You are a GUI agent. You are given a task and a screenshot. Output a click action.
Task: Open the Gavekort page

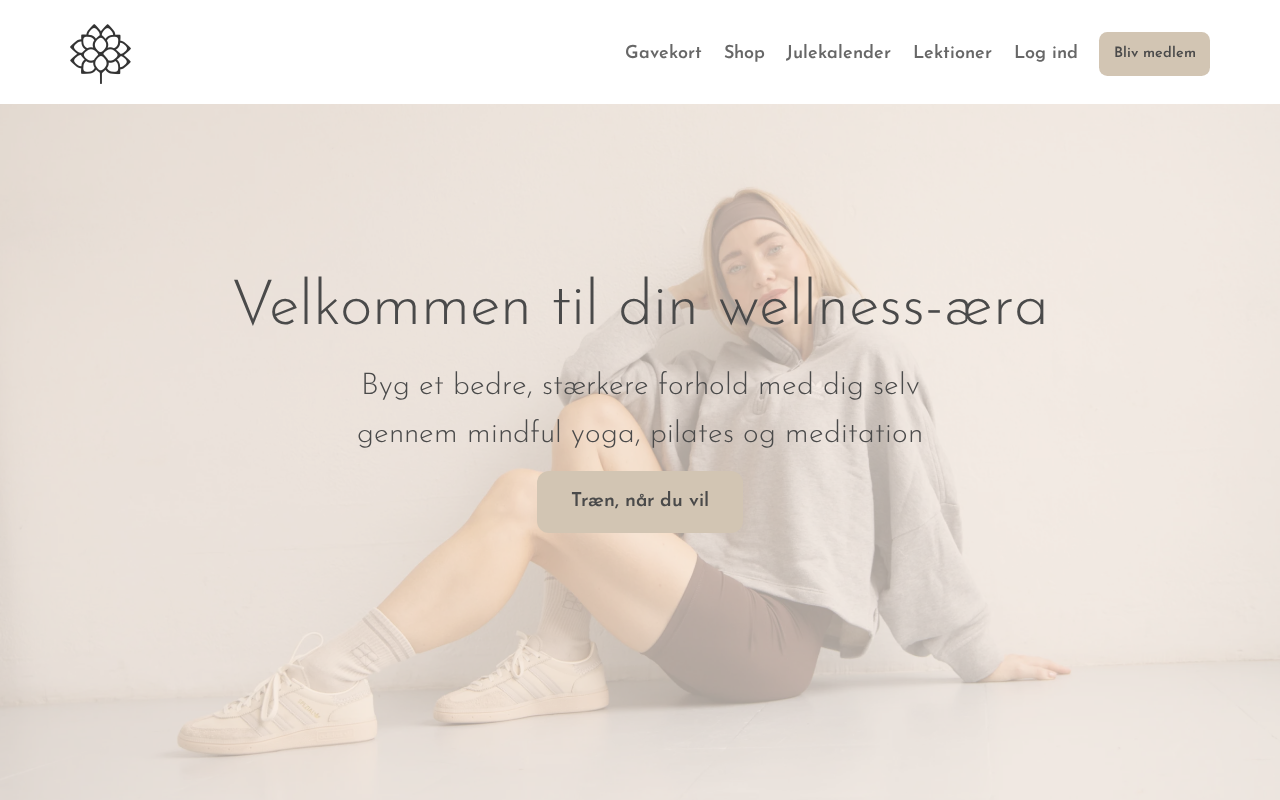(x=663, y=53)
